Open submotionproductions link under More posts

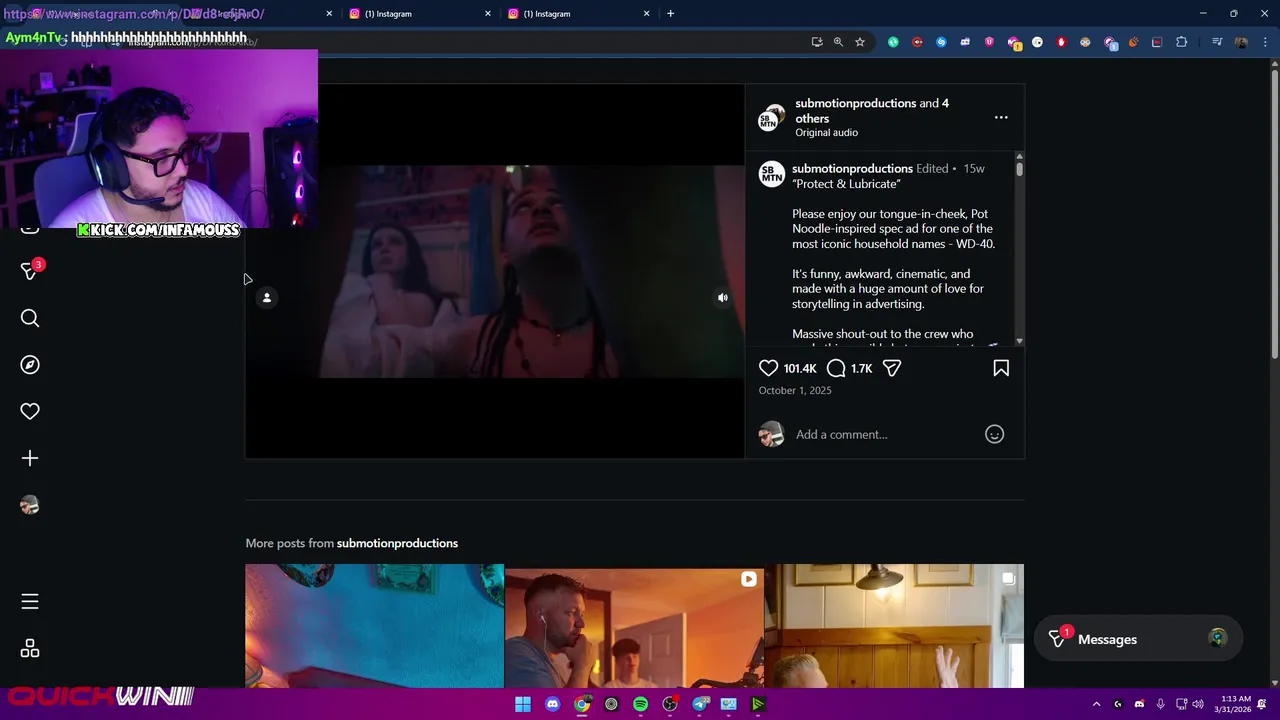click(397, 543)
